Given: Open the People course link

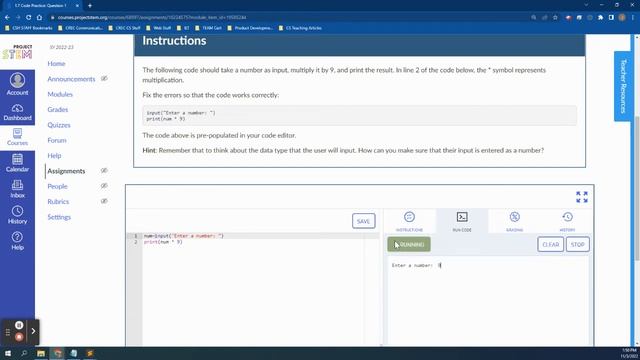Looking at the screenshot, I should pyautogui.click(x=57, y=186).
